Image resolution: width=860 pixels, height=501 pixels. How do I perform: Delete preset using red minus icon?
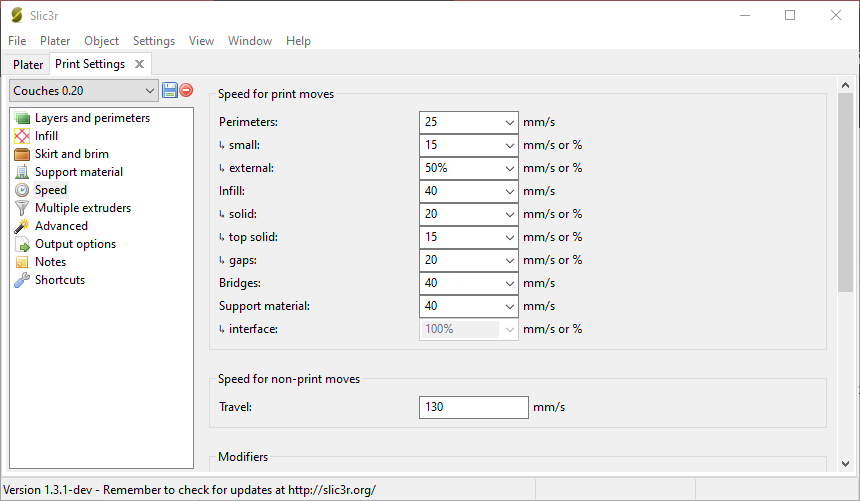[186, 90]
